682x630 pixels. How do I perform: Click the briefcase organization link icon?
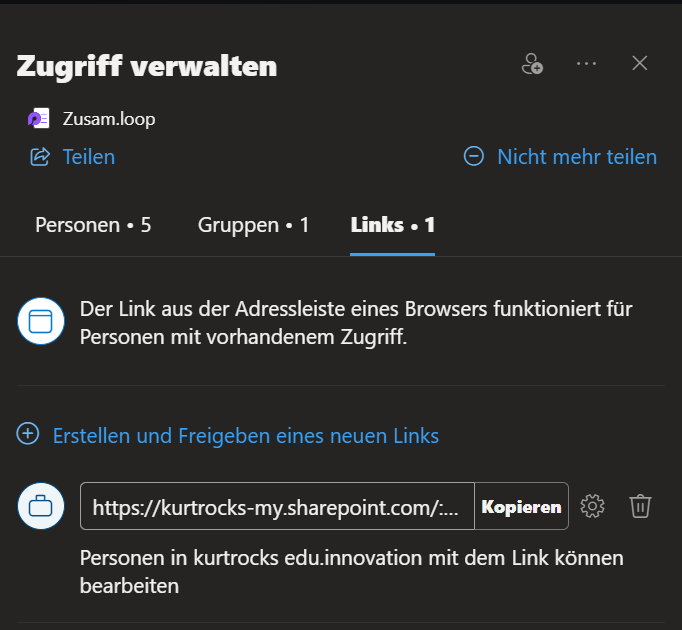tap(41, 506)
